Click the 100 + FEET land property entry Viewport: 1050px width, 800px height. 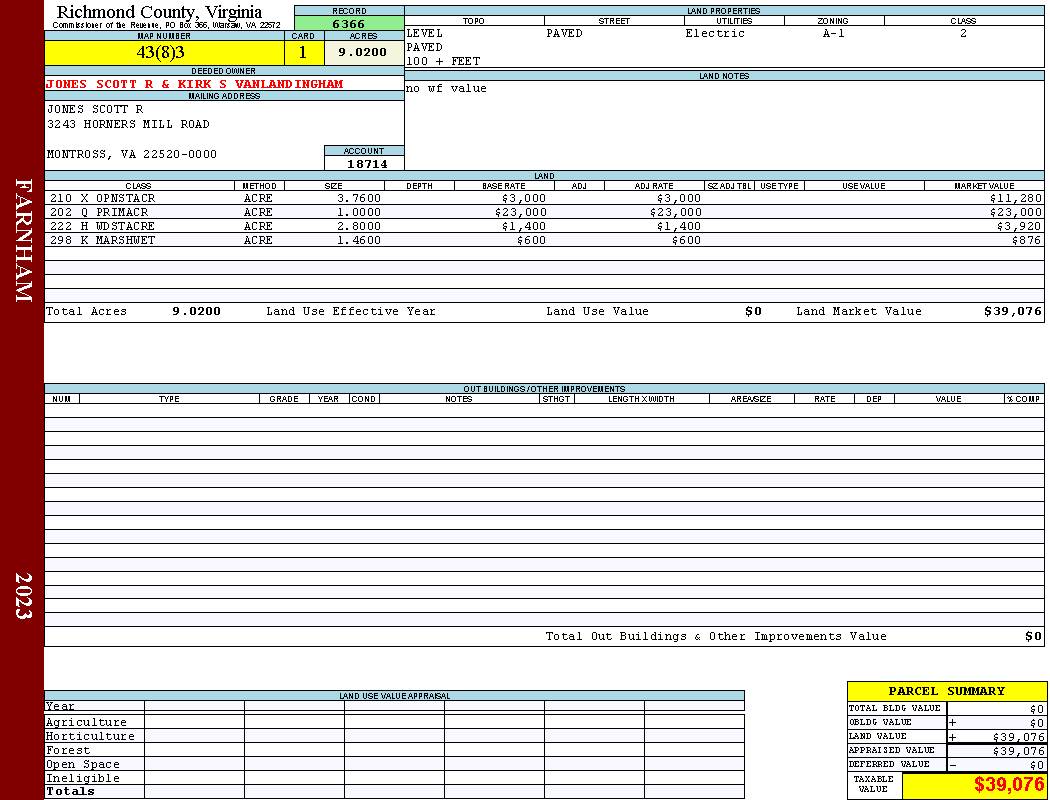pos(443,61)
